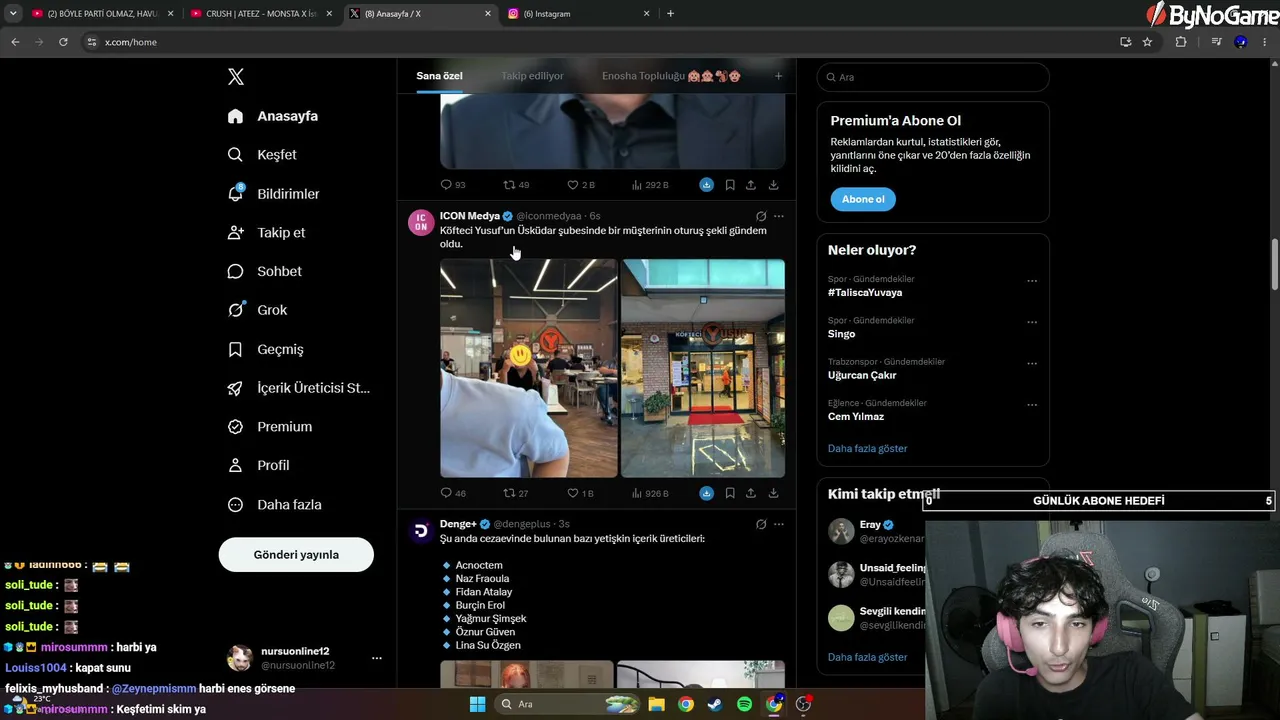The image size is (1280, 720).
Task: Reply to the ICON Medya post
Action: (x=446, y=493)
